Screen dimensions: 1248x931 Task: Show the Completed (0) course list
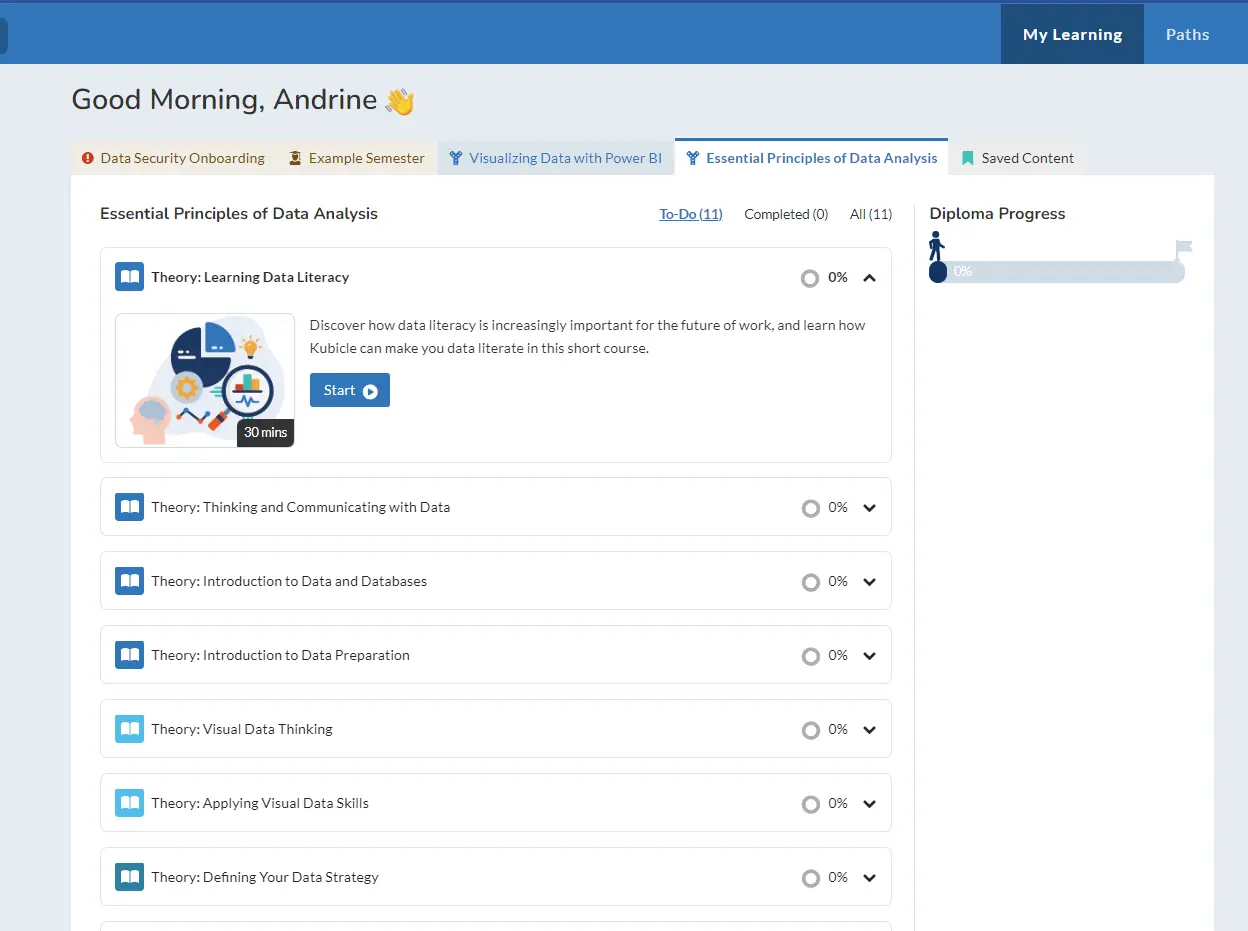click(786, 214)
